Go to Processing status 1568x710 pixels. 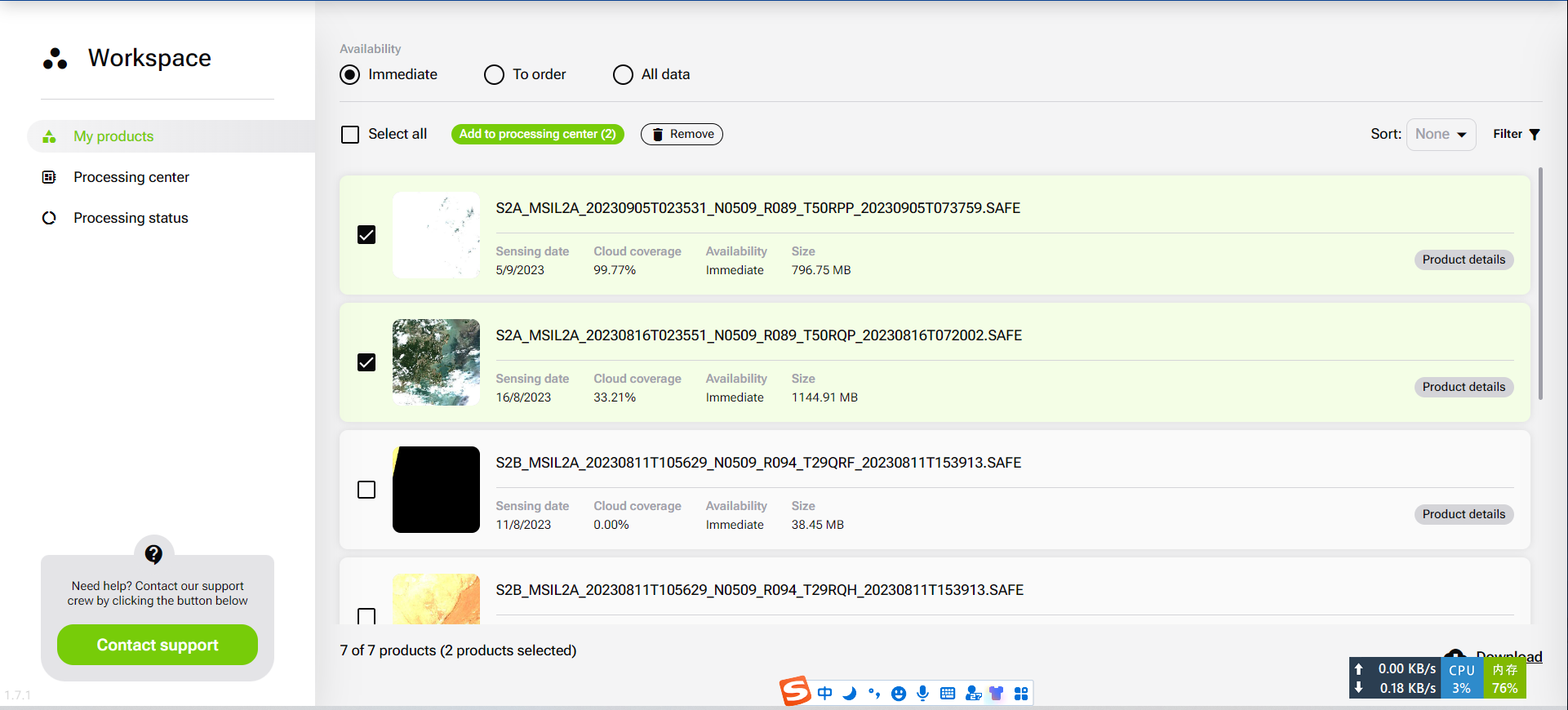click(x=131, y=218)
